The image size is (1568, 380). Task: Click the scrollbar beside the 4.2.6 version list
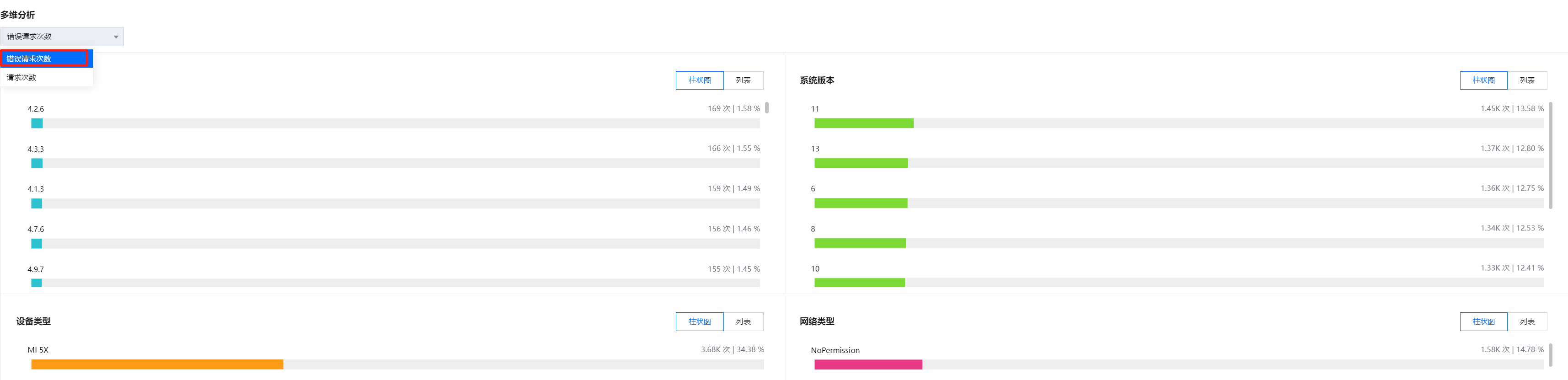(766, 108)
